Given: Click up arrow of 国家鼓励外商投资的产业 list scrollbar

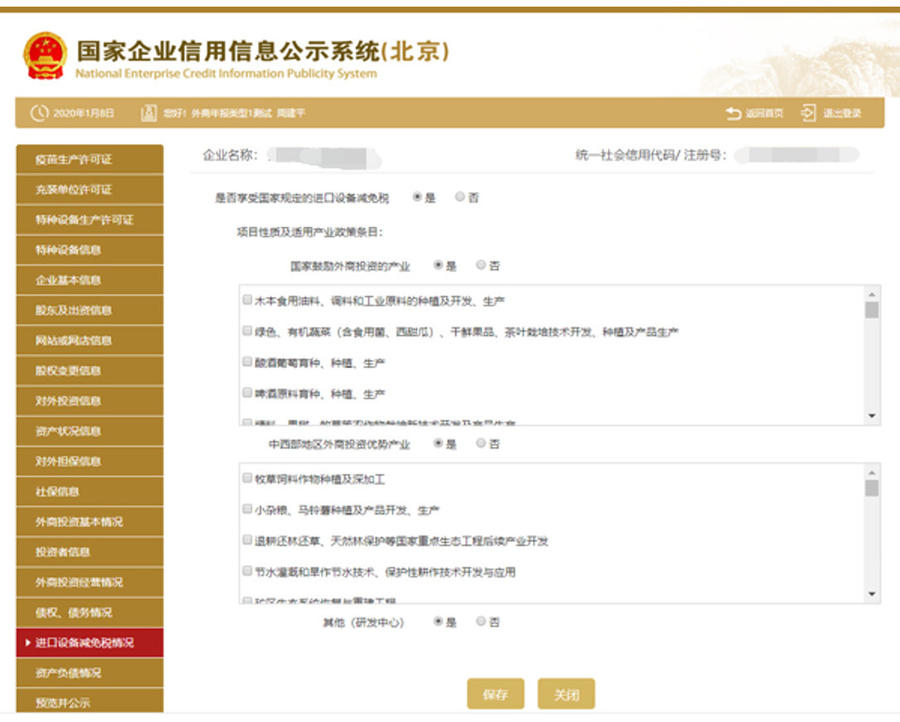Looking at the screenshot, I should (872, 294).
